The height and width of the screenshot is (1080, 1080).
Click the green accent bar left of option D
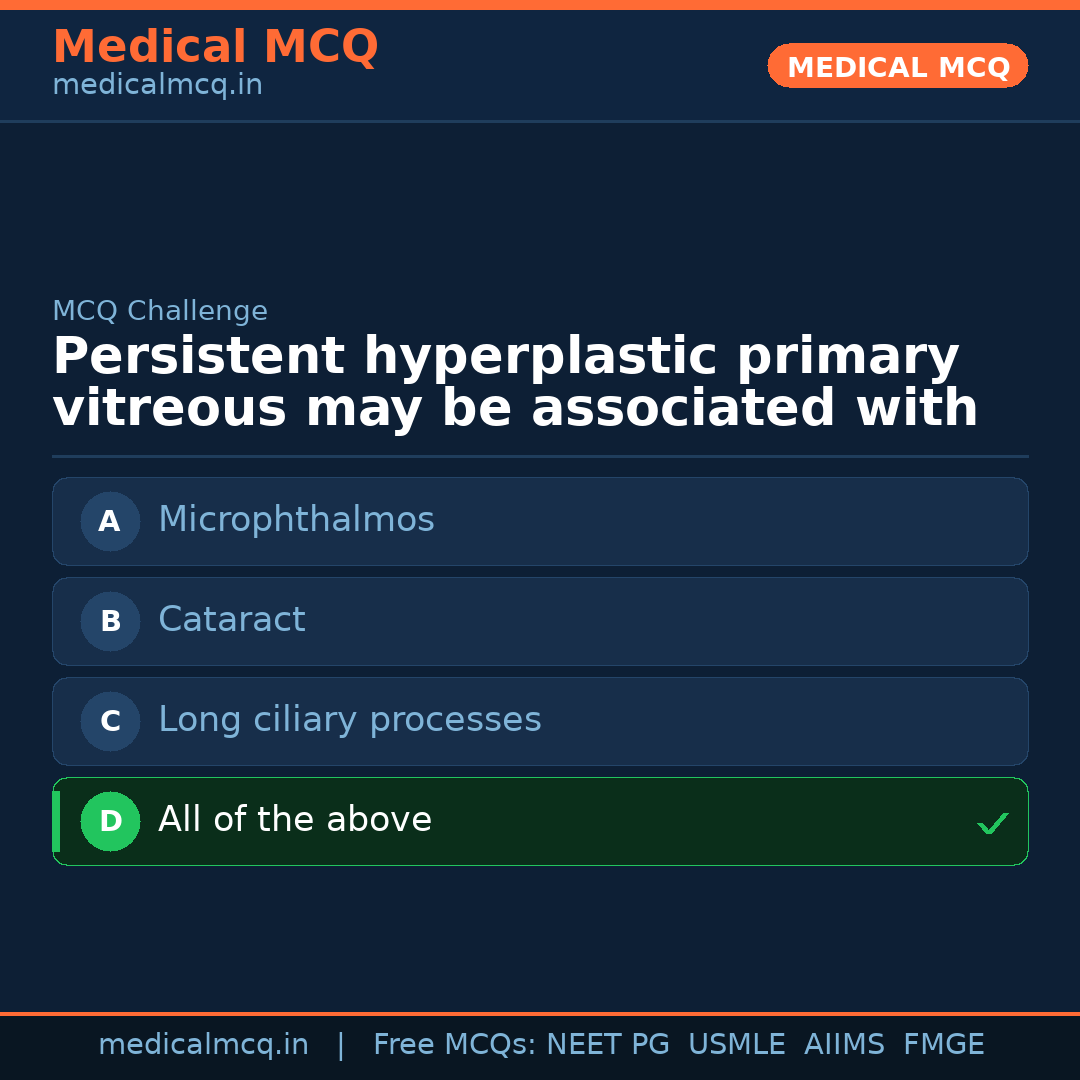point(56,821)
